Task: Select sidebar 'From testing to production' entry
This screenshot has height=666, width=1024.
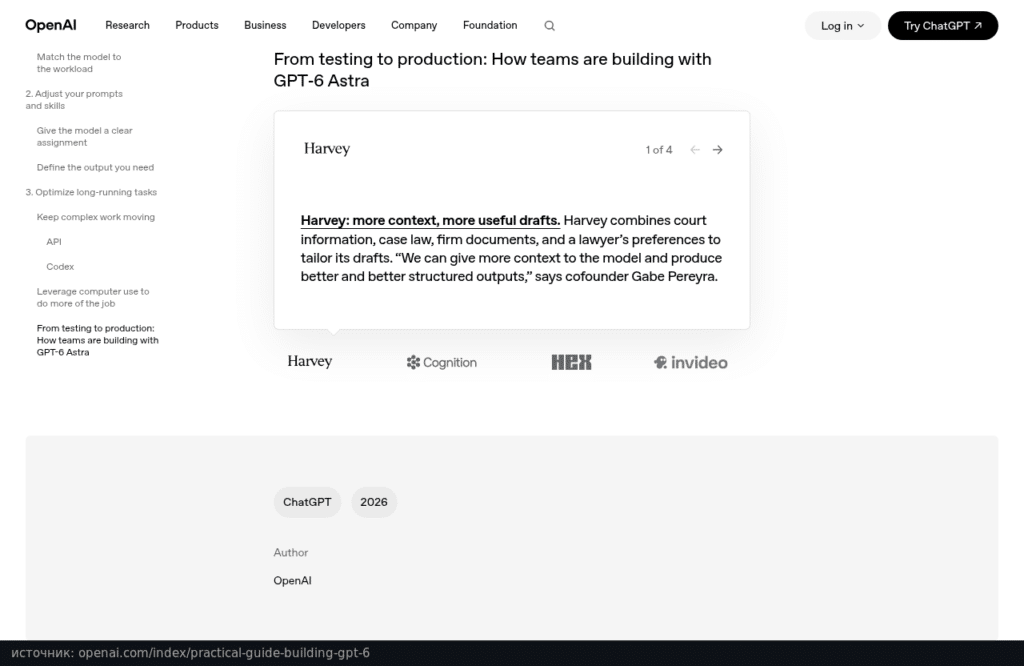Action: (97, 340)
